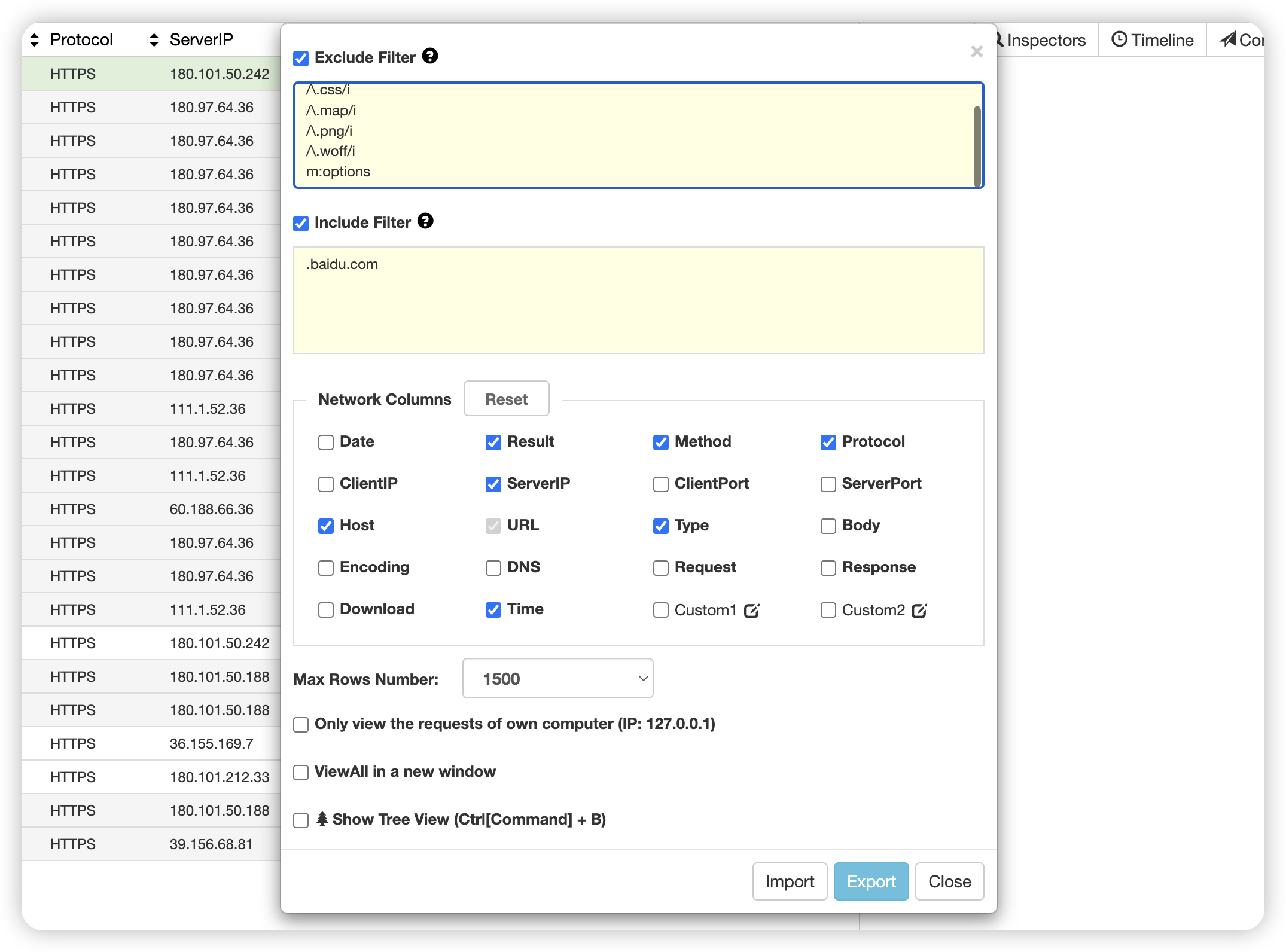The height and width of the screenshot is (952, 1286).
Task: Click the X icon to dismiss the settings dialog
Action: pyautogui.click(x=976, y=52)
